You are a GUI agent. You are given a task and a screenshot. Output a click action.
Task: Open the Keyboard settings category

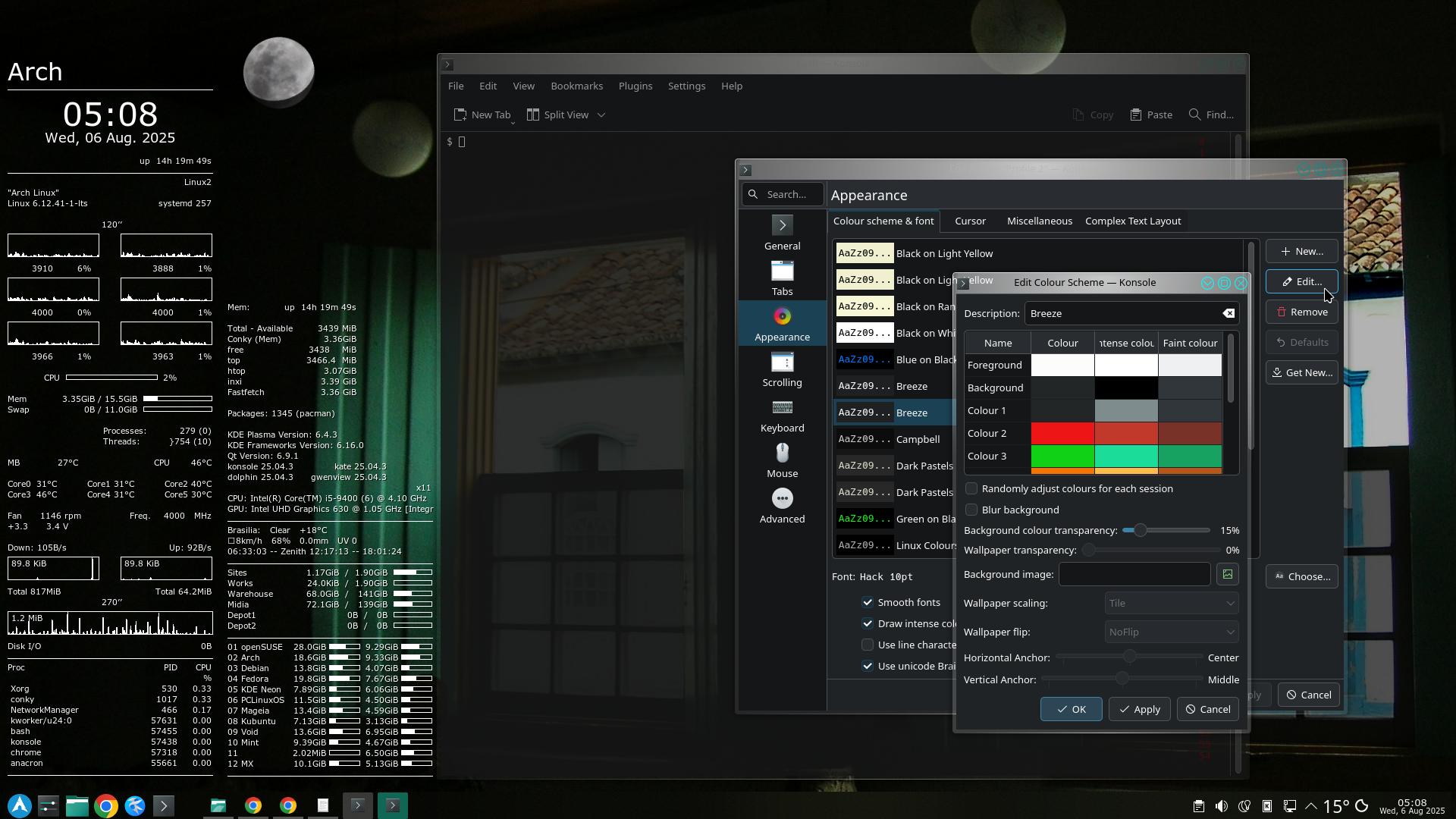click(782, 415)
